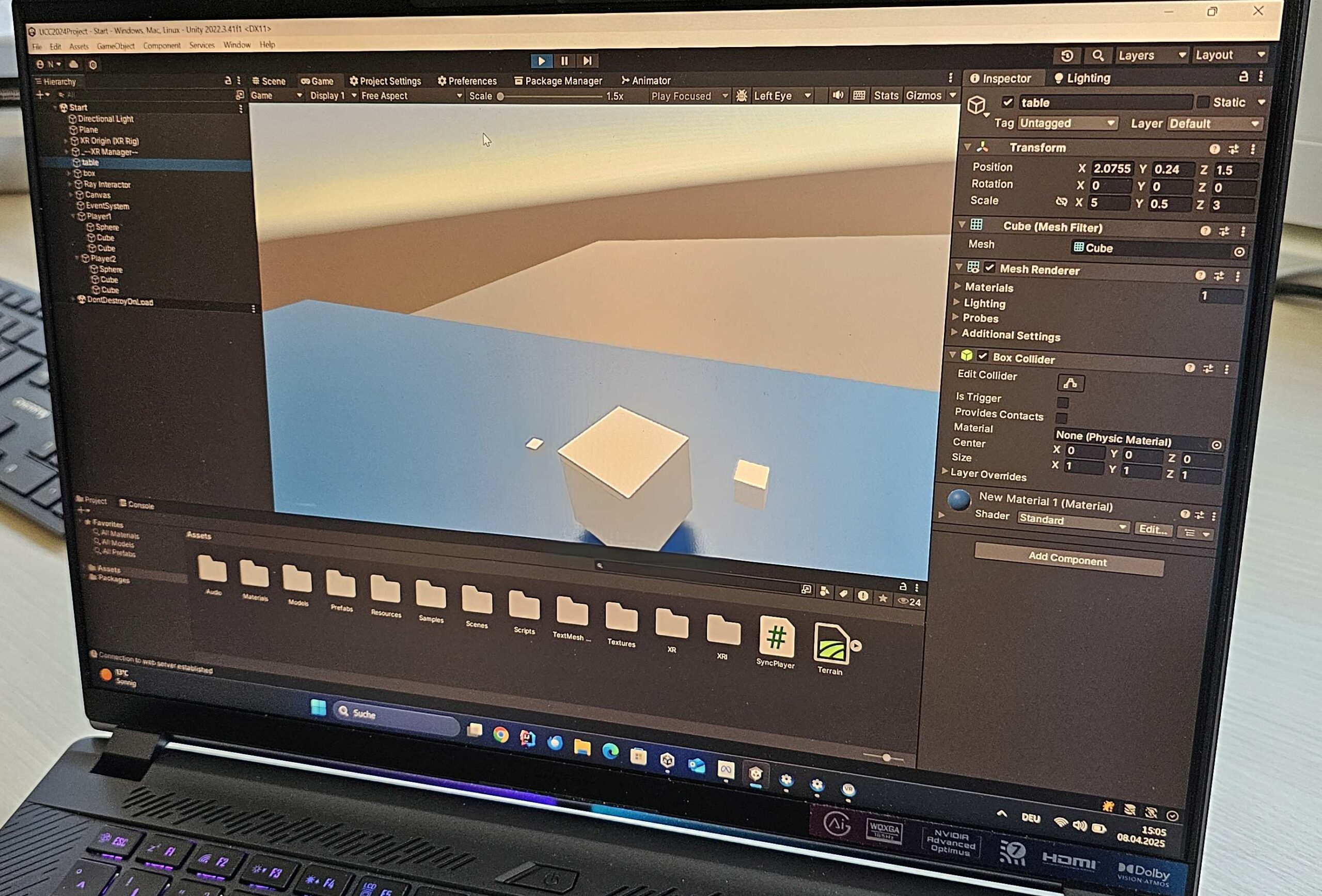Toggle the Static checkbox
This screenshot has width=1322, height=896.
click(1203, 102)
